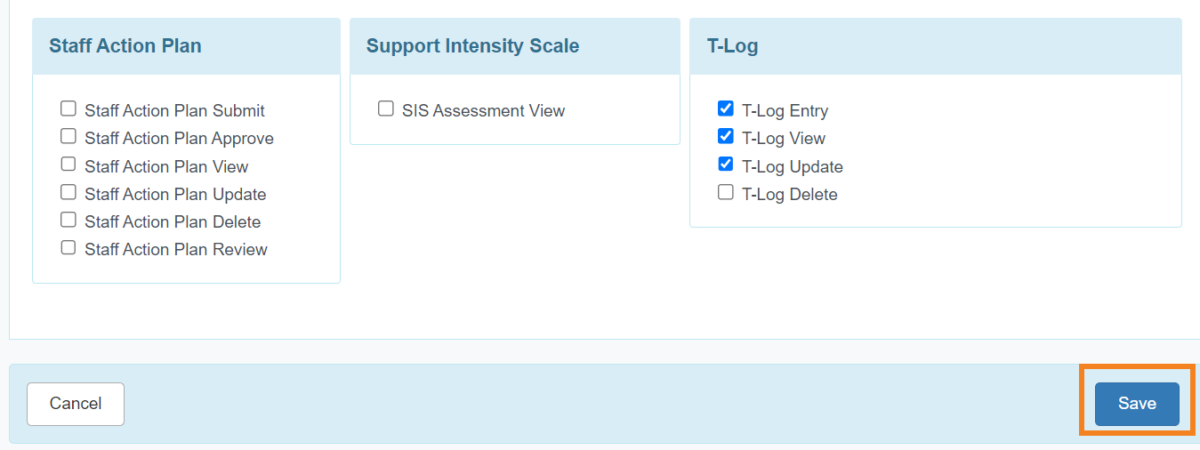This screenshot has height=450, width=1200.
Task: Enable the SIS Assessment View checkbox
Action: 386,109
